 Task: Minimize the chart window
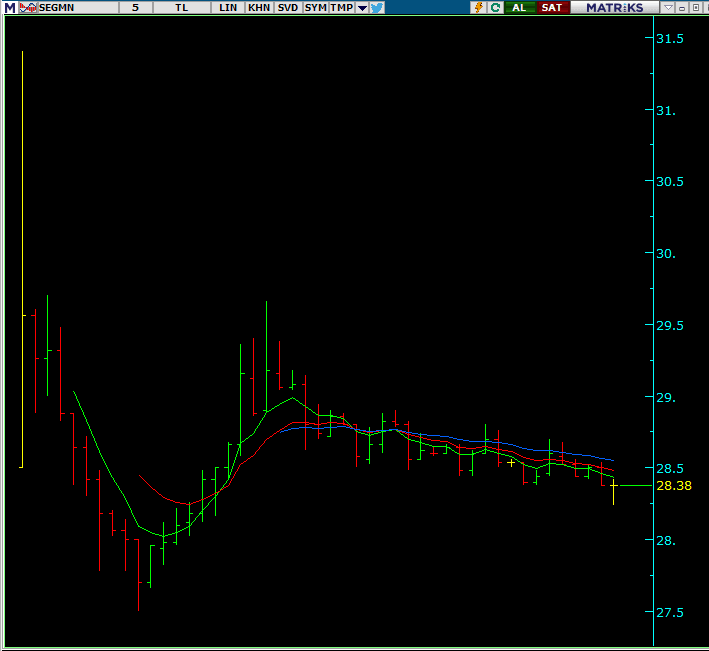click(x=682, y=7)
